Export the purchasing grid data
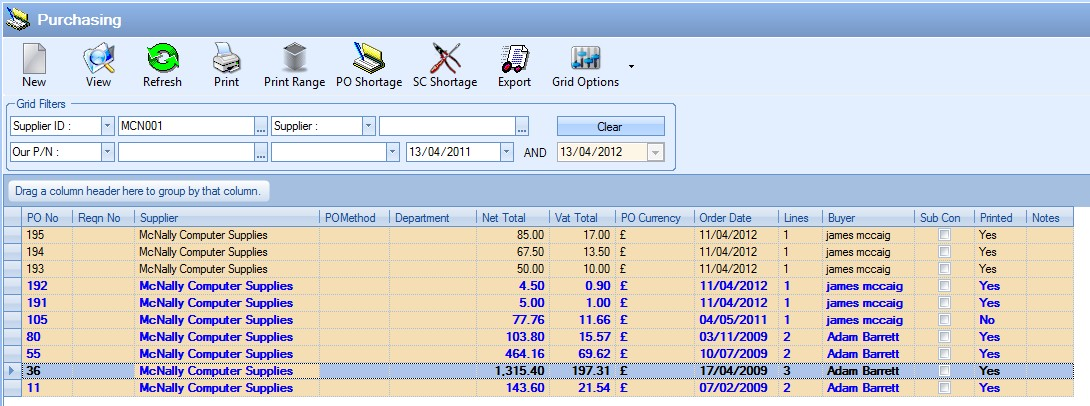 point(514,66)
